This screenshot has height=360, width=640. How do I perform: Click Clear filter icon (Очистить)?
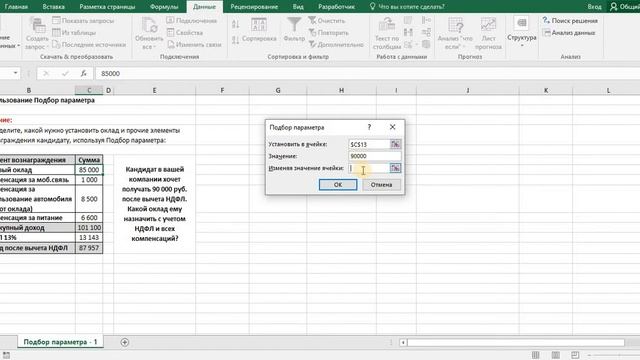pos(312,20)
